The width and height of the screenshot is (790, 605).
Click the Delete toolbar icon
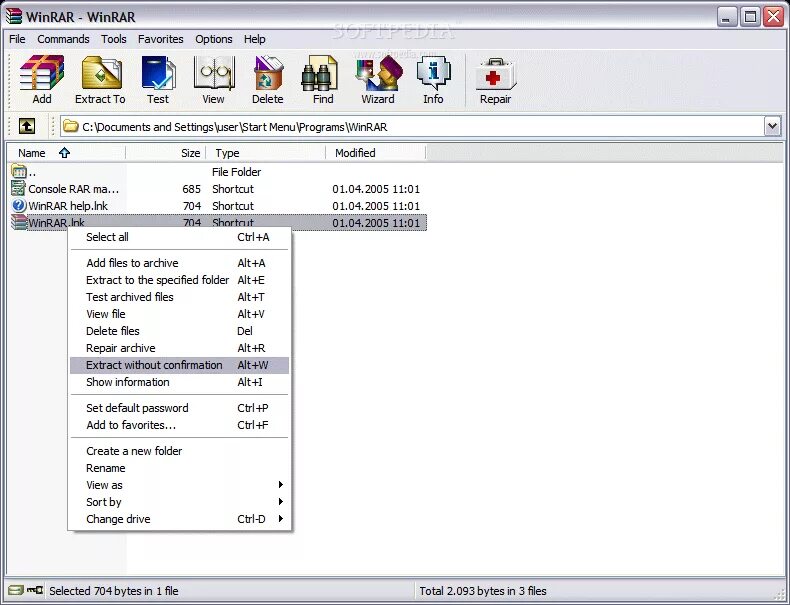[268, 73]
